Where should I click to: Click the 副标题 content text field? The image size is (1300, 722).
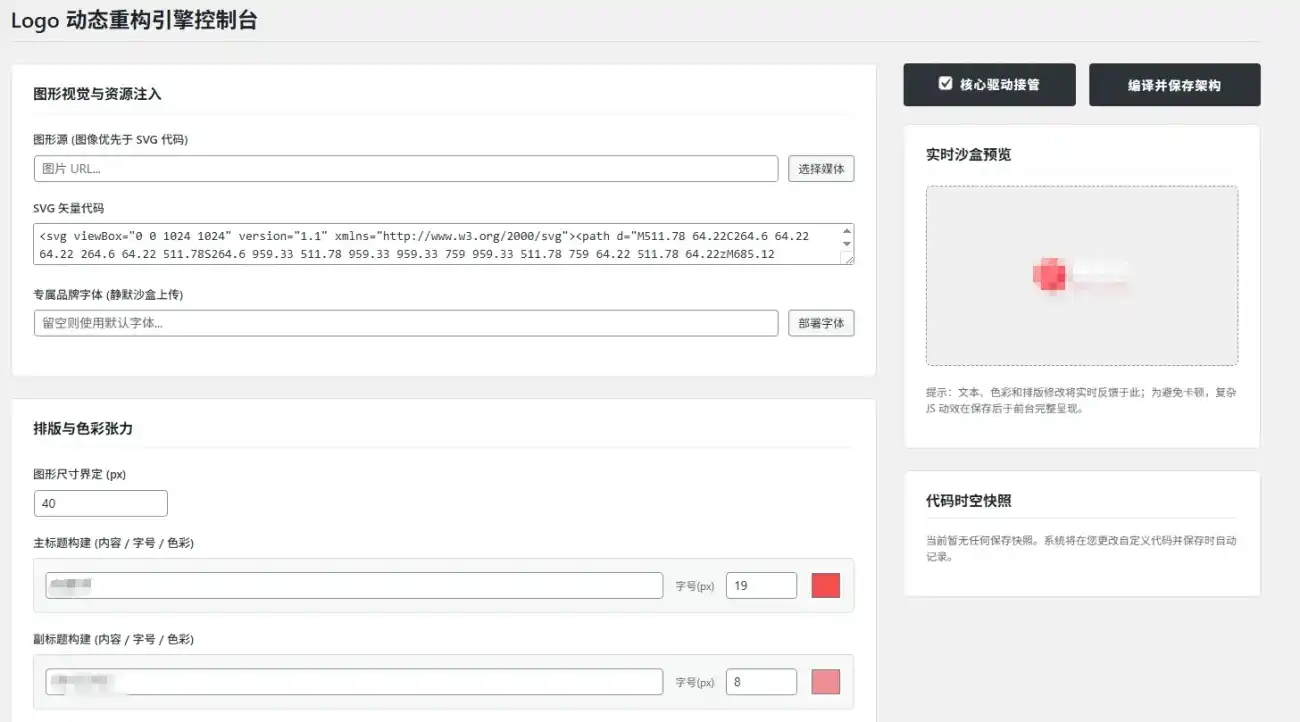pyautogui.click(x=354, y=682)
